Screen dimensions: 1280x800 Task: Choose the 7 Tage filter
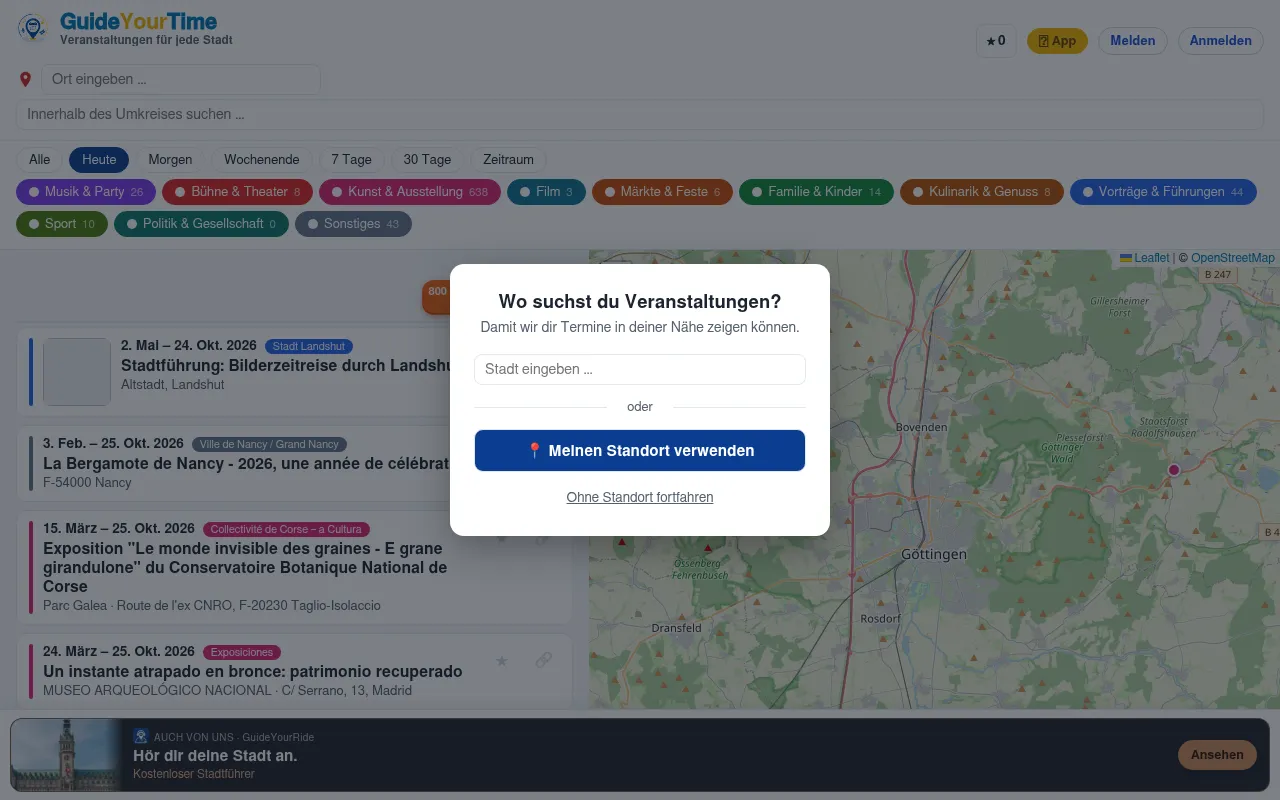point(352,160)
